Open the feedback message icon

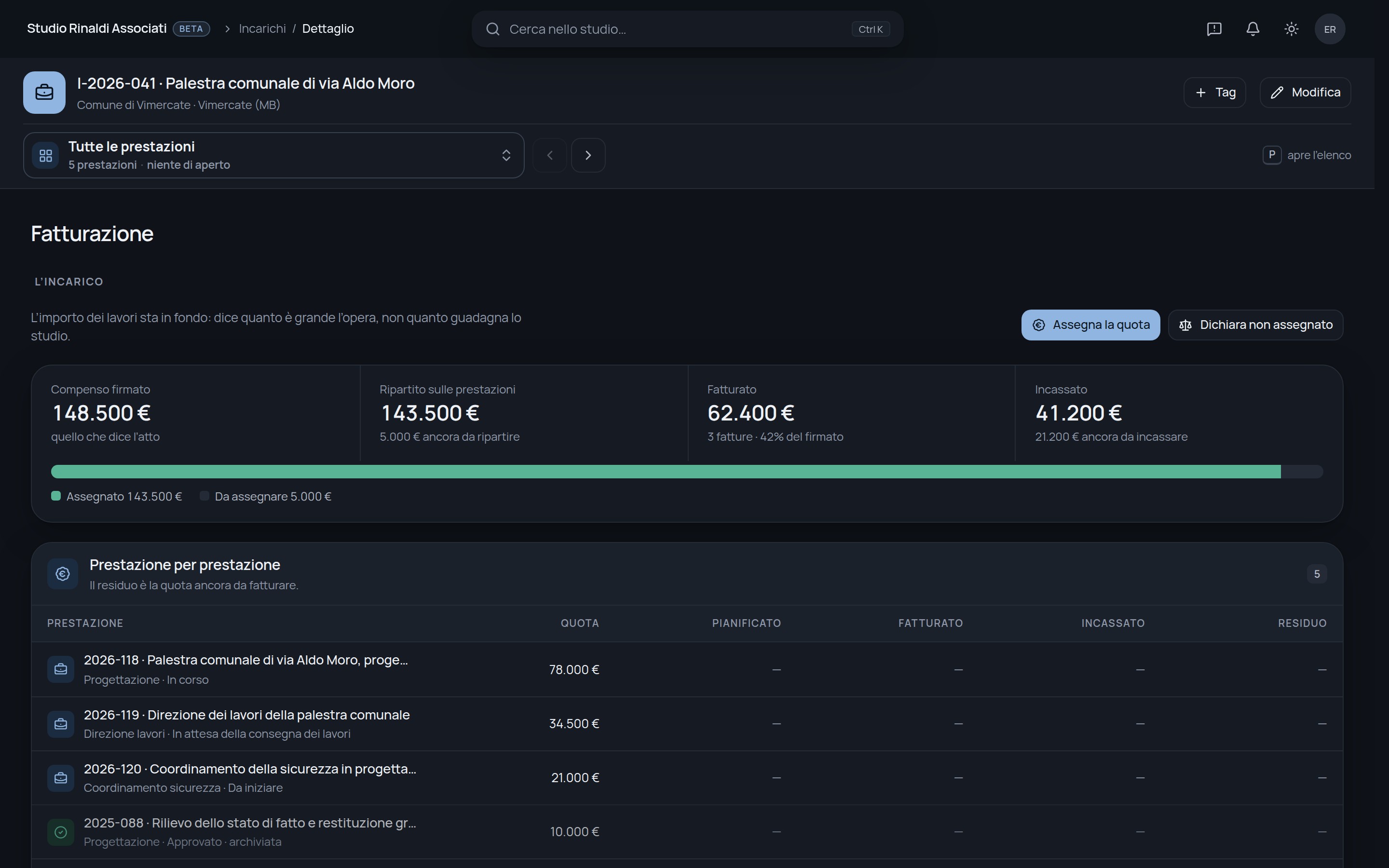coord(1214,29)
